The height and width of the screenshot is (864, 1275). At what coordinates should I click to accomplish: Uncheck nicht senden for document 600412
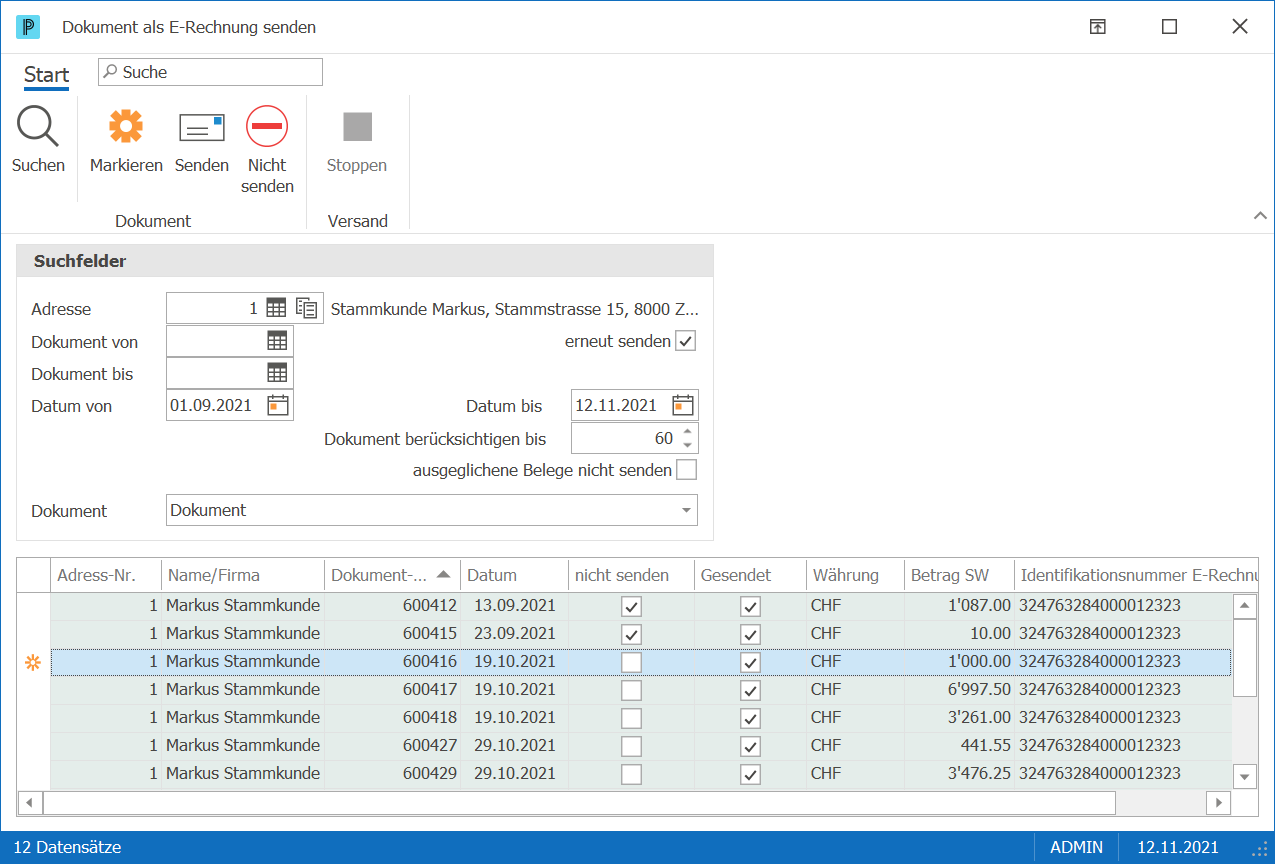tap(631, 606)
